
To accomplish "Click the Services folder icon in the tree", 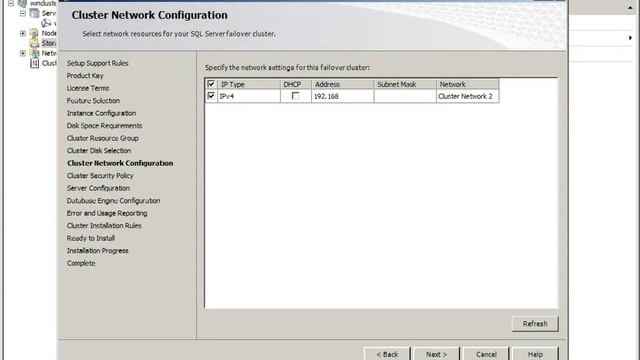I will pos(35,13).
